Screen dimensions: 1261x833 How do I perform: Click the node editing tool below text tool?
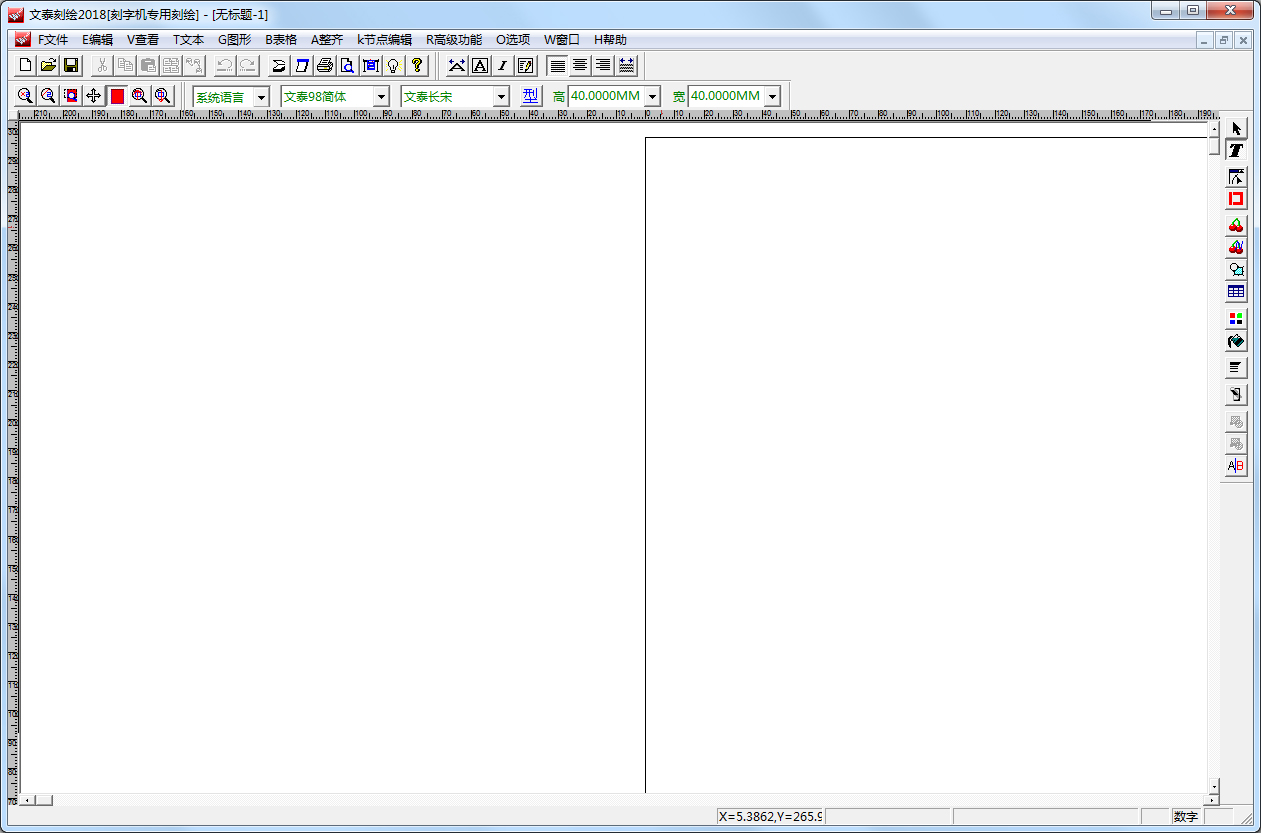[1236, 177]
